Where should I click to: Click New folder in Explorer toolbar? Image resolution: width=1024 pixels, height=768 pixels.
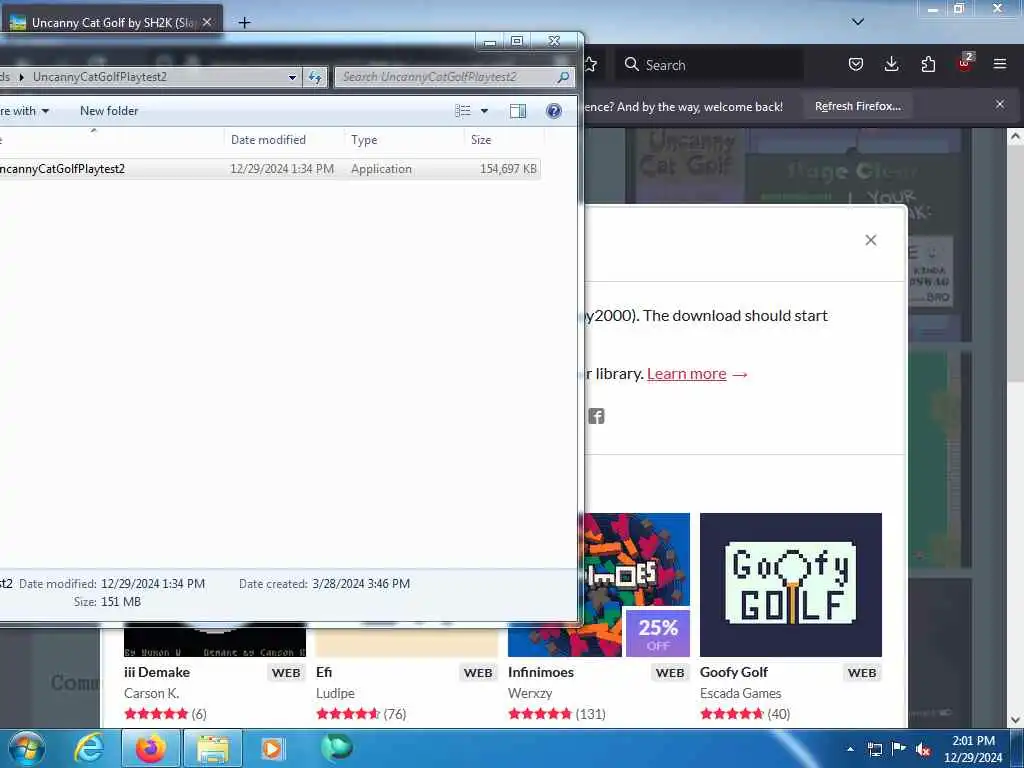109,111
